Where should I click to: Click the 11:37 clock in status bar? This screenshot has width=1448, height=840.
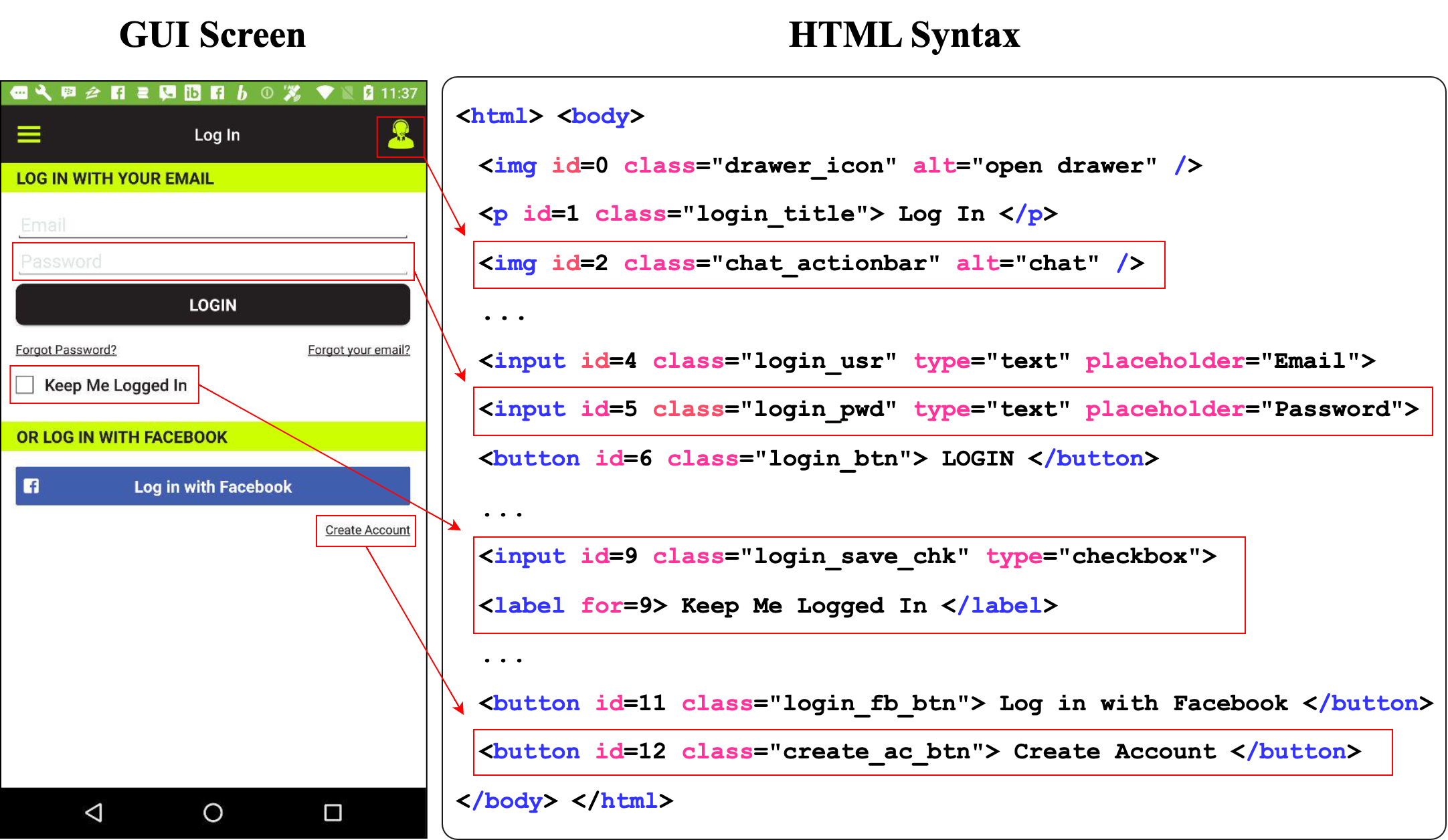point(399,93)
